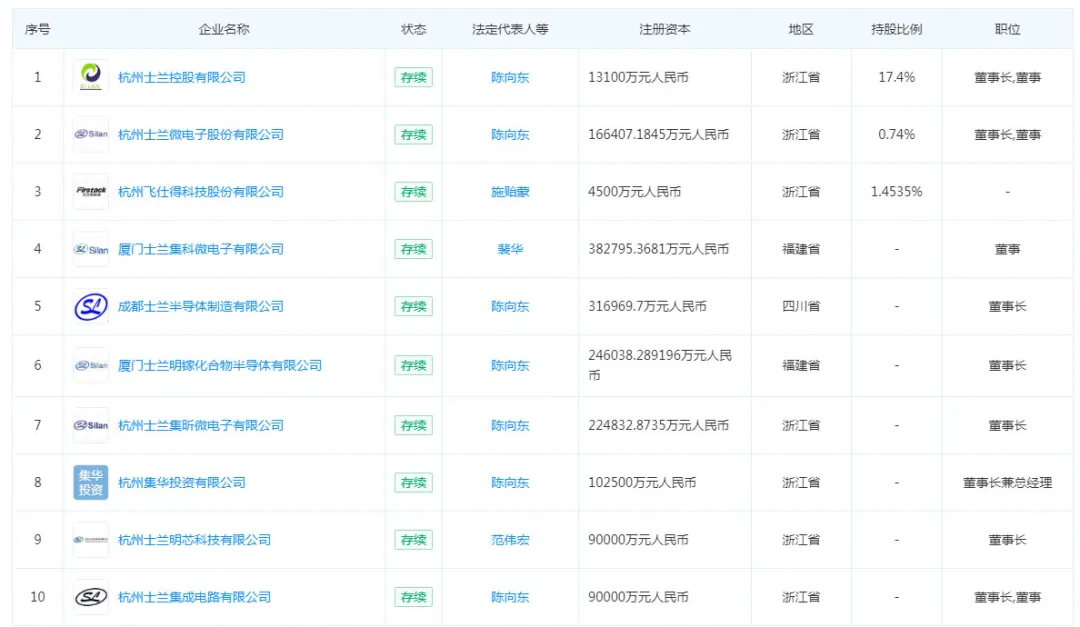1080x627 pixels.
Task: Select the 13100万元人民币 capital cell
Action: (x=638, y=77)
